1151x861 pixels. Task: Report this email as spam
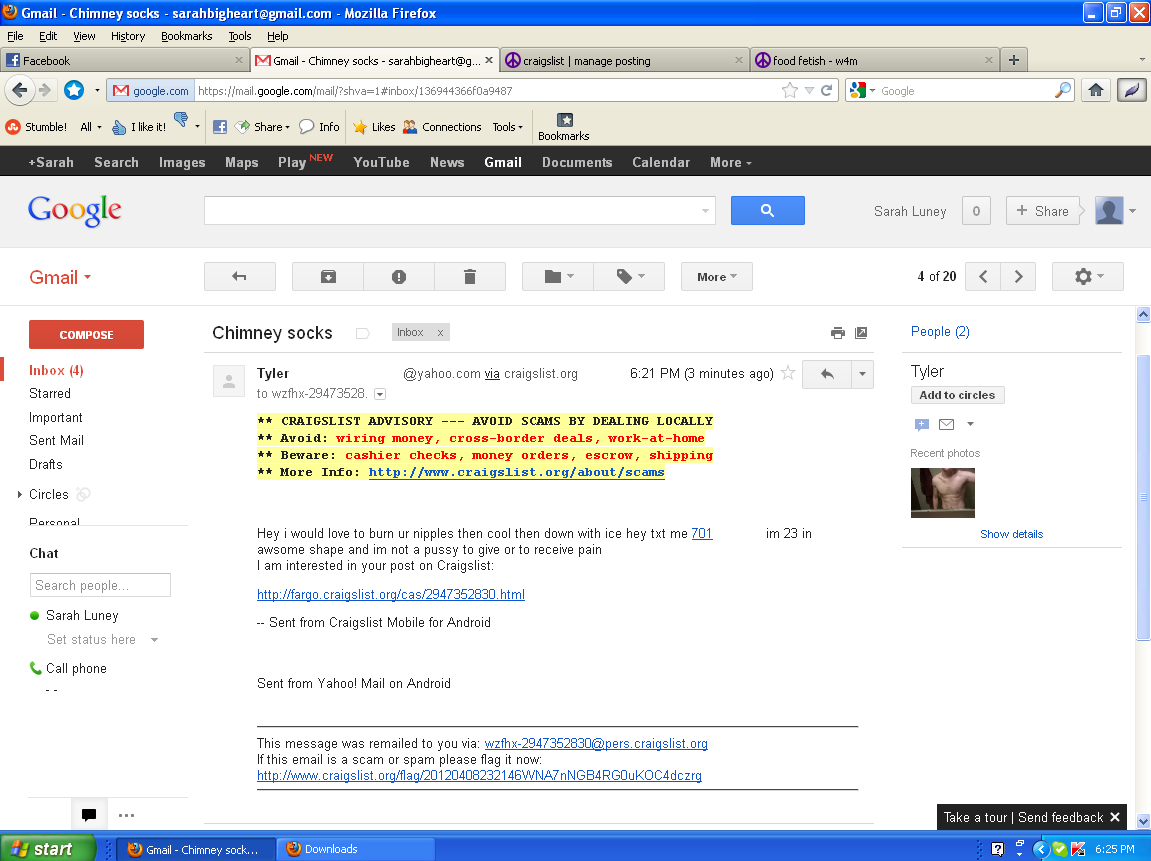pos(399,277)
